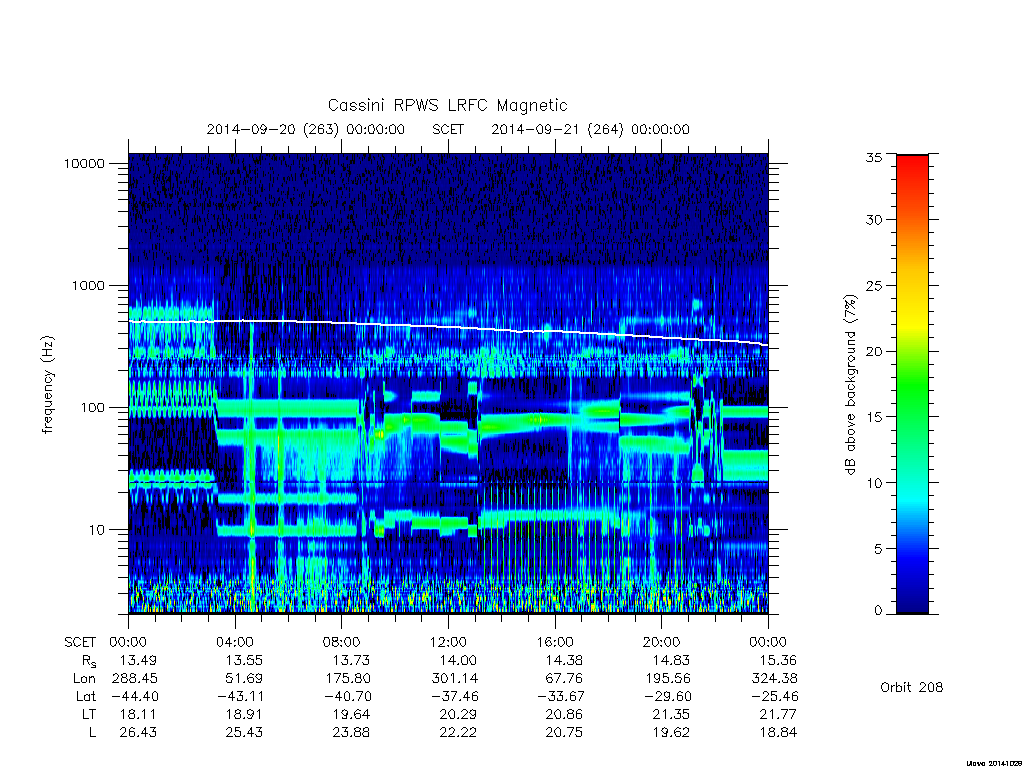The image size is (1024, 768).
Task: Click the LT value 18.11
Action: point(138,714)
